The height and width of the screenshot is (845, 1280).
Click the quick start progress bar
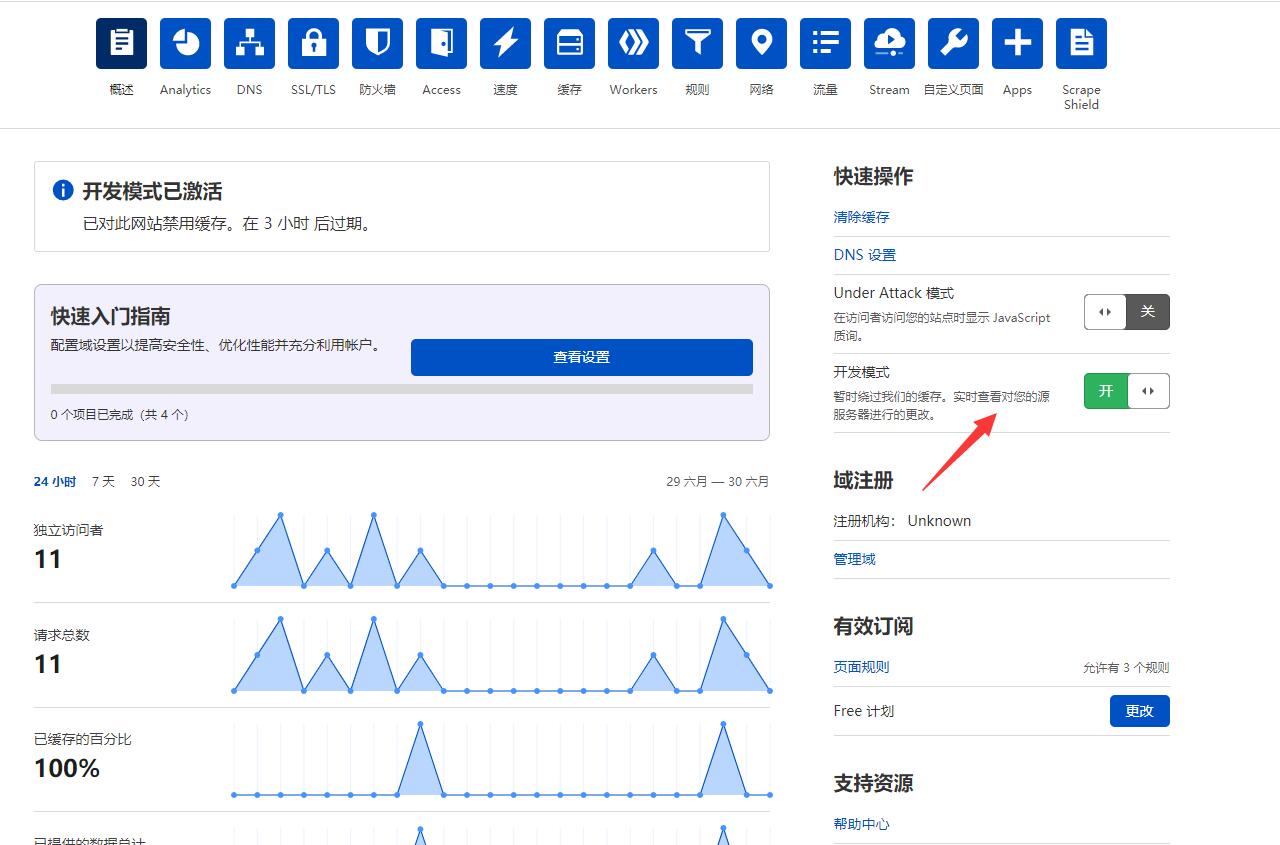[401, 389]
